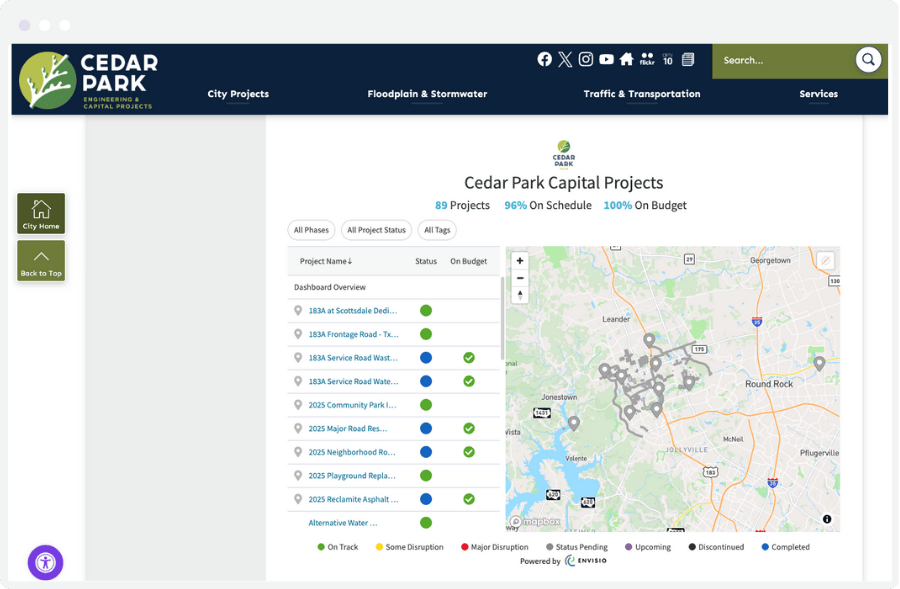The width and height of the screenshot is (900, 589).
Task: Open the Traffic & Transportation menu
Action: click(x=642, y=94)
